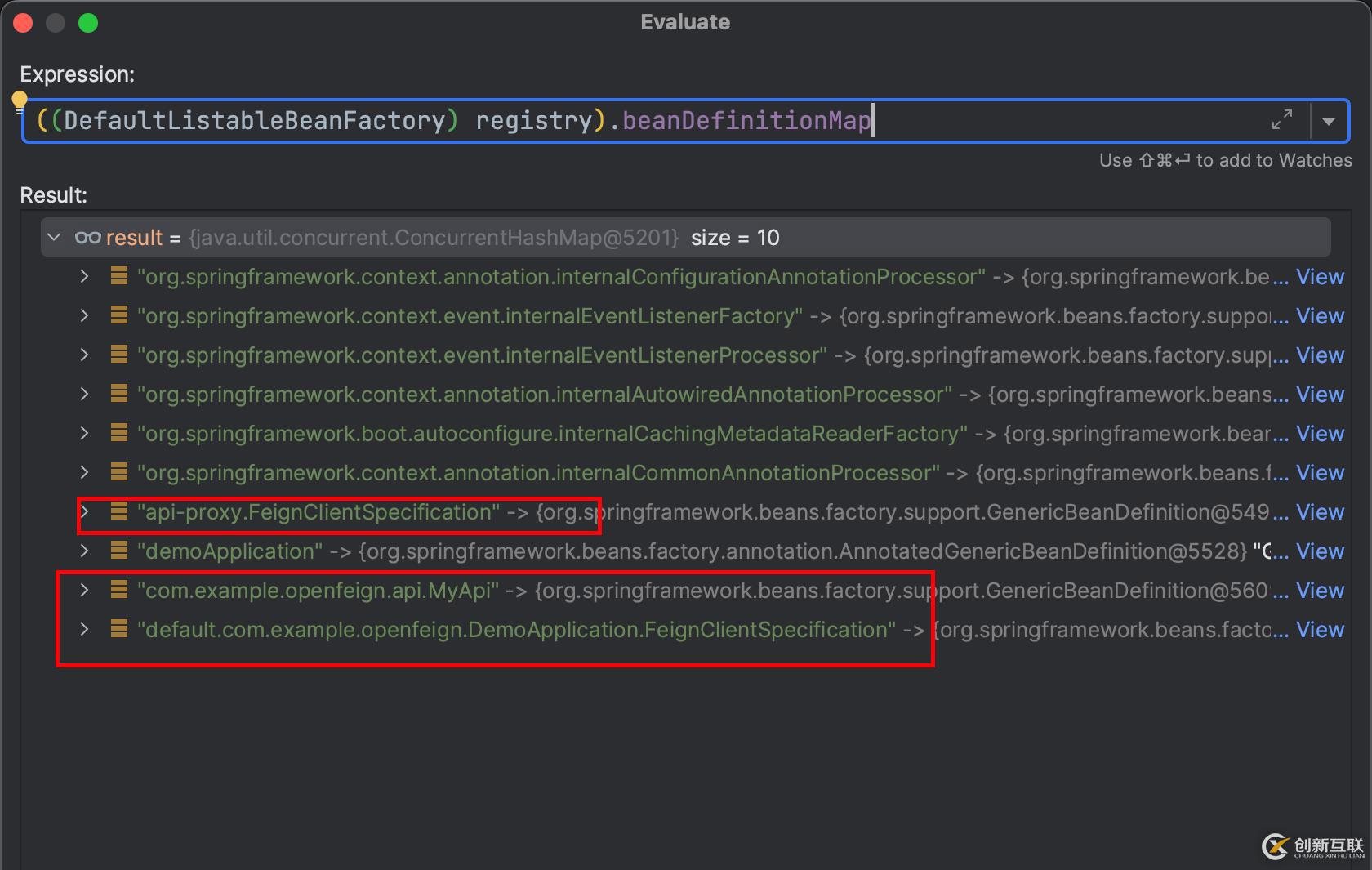Expand the internalCommonAnnotationProcessor entry
This screenshot has width=1372, height=870.
pos(84,473)
